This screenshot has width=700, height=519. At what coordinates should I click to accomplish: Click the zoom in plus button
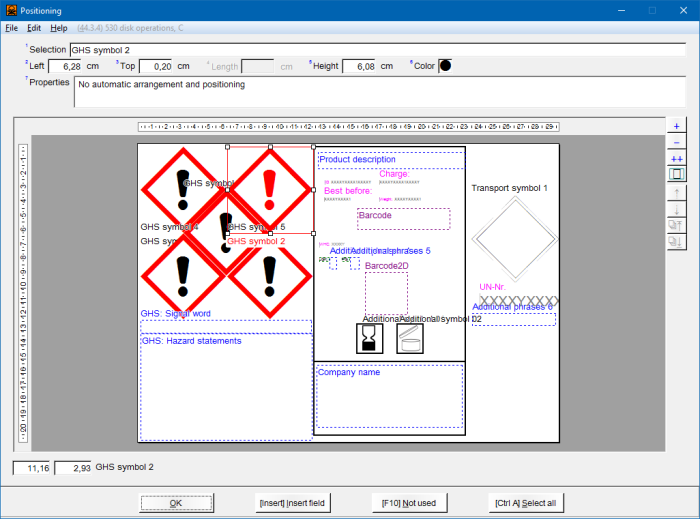676,127
